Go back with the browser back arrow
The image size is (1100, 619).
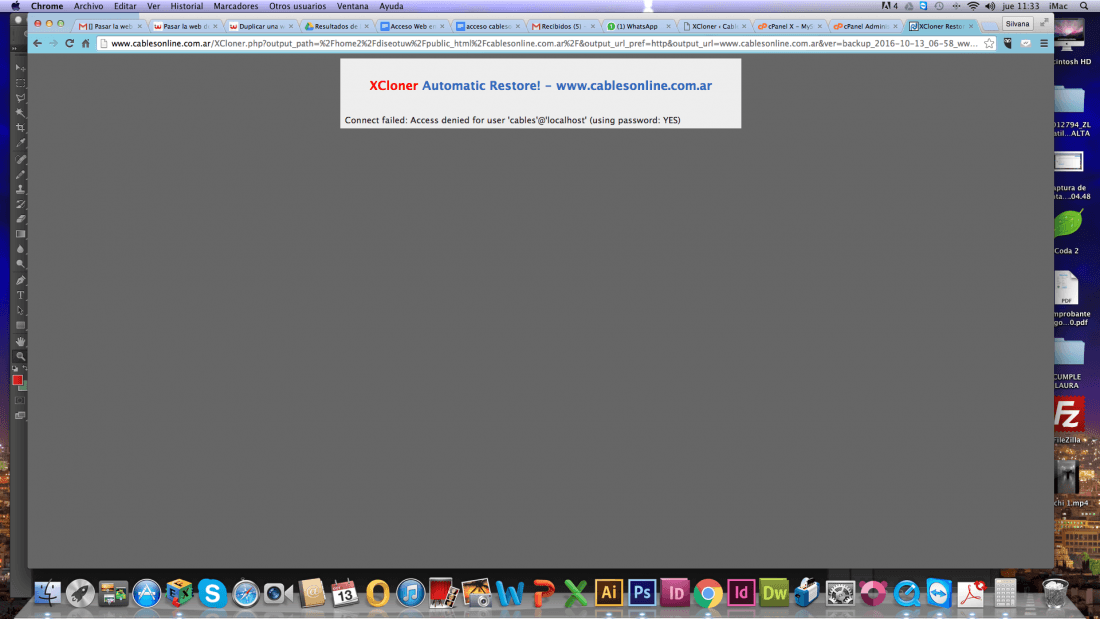pyautogui.click(x=37, y=44)
